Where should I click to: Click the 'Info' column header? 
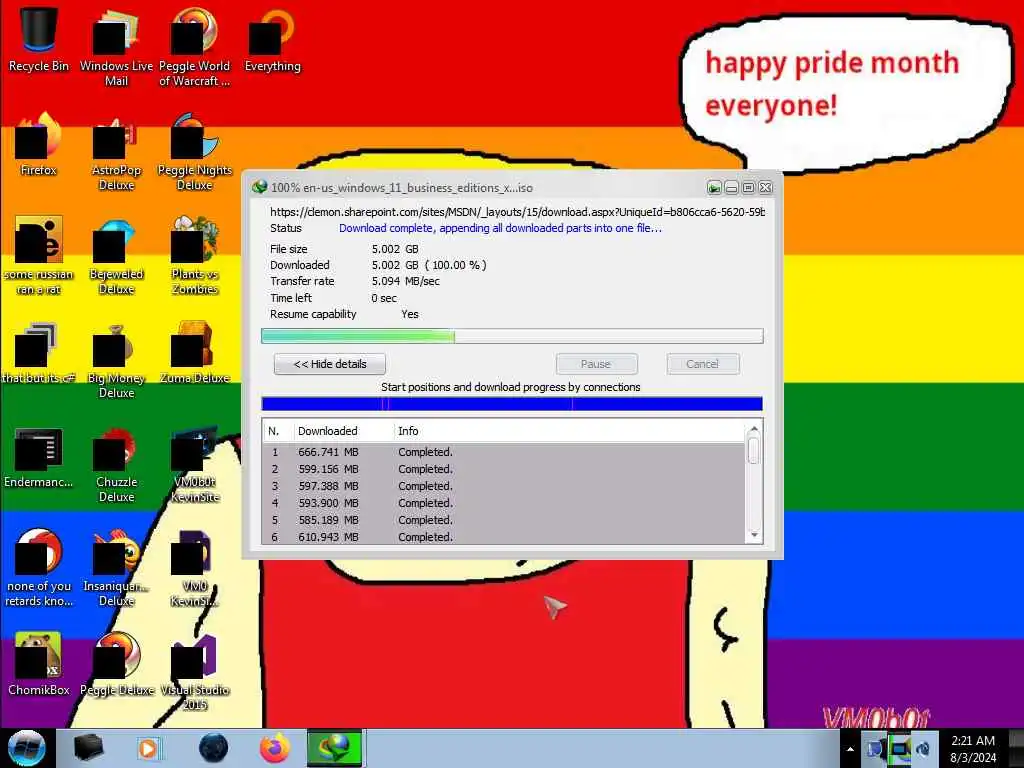click(x=569, y=431)
